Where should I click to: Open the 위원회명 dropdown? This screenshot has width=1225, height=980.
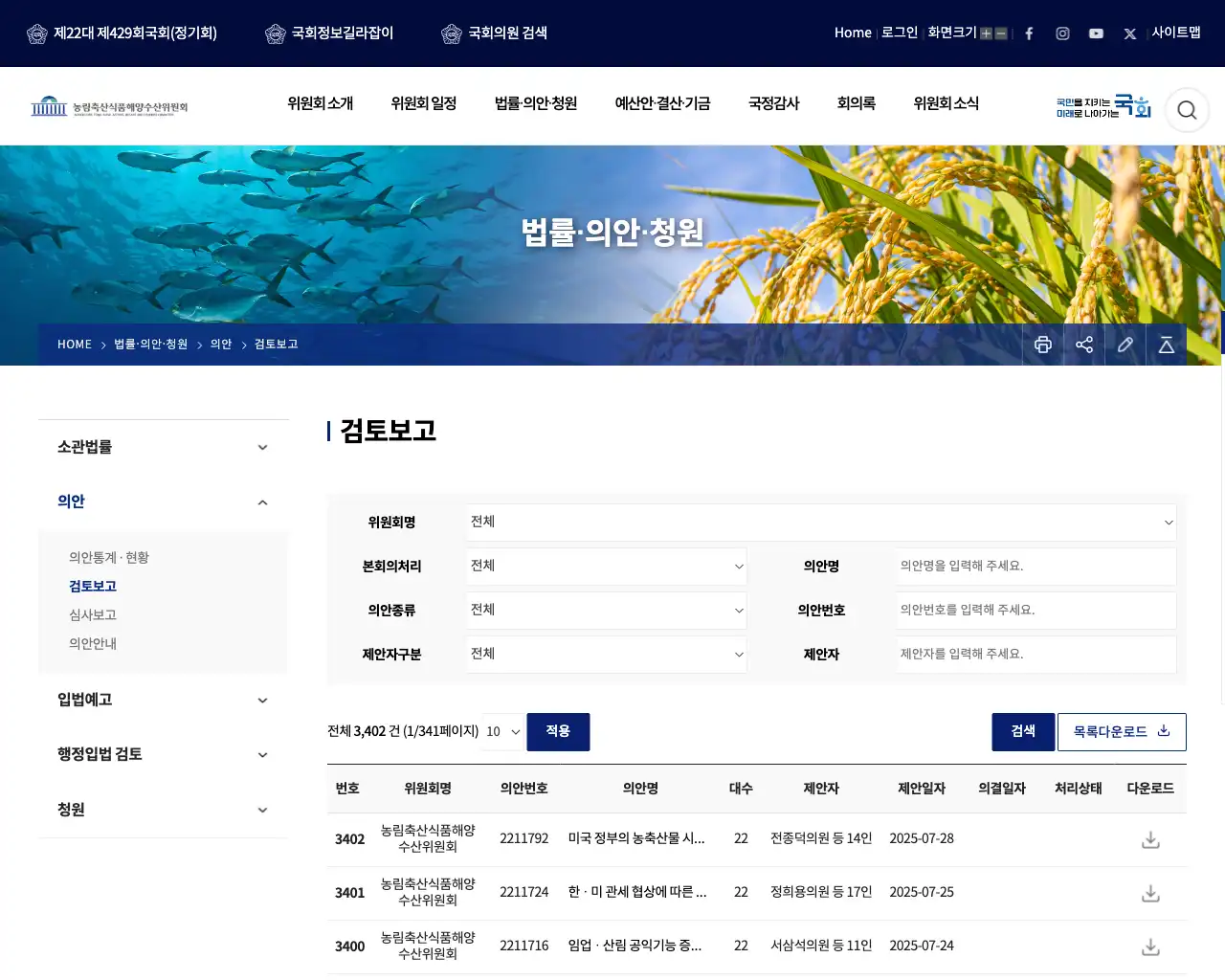pos(821,523)
